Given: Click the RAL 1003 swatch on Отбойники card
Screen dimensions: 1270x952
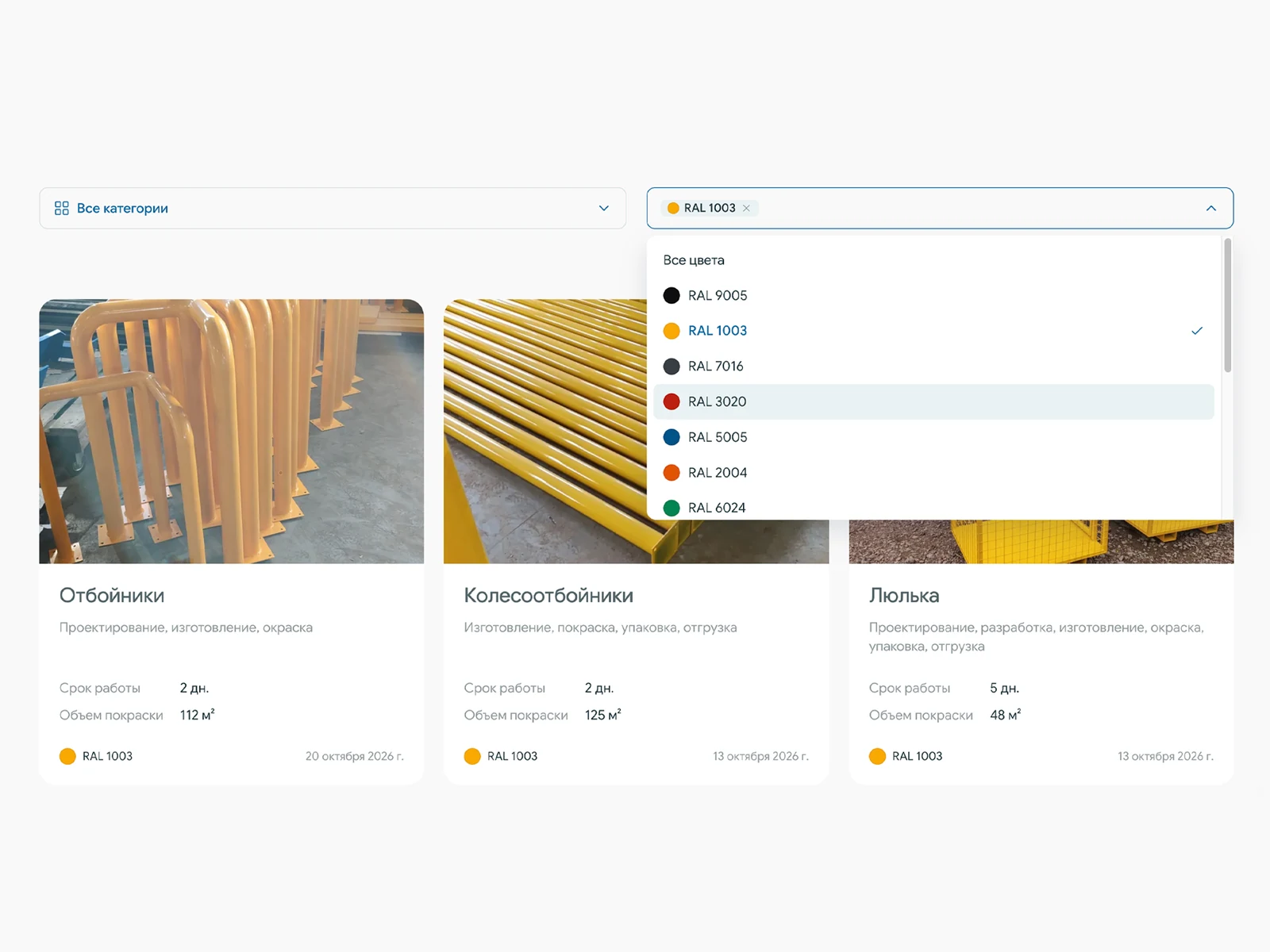Looking at the screenshot, I should tap(67, 756).
